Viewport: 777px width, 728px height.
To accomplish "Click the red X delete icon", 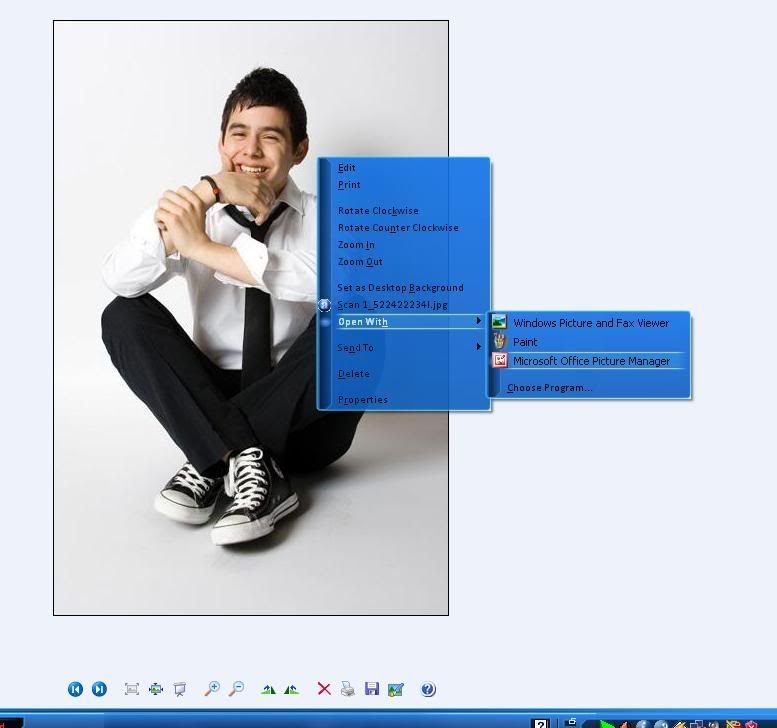I will tap(324, 689).
